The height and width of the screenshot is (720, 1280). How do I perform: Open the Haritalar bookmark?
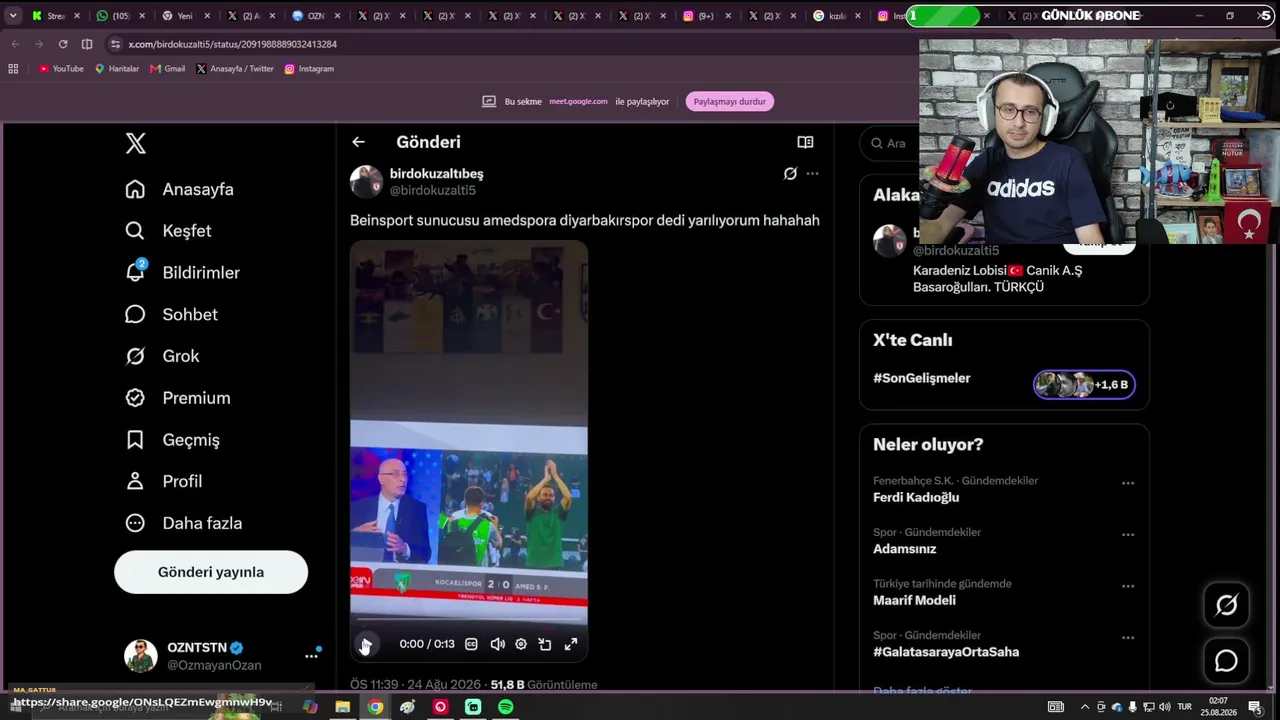117,69
